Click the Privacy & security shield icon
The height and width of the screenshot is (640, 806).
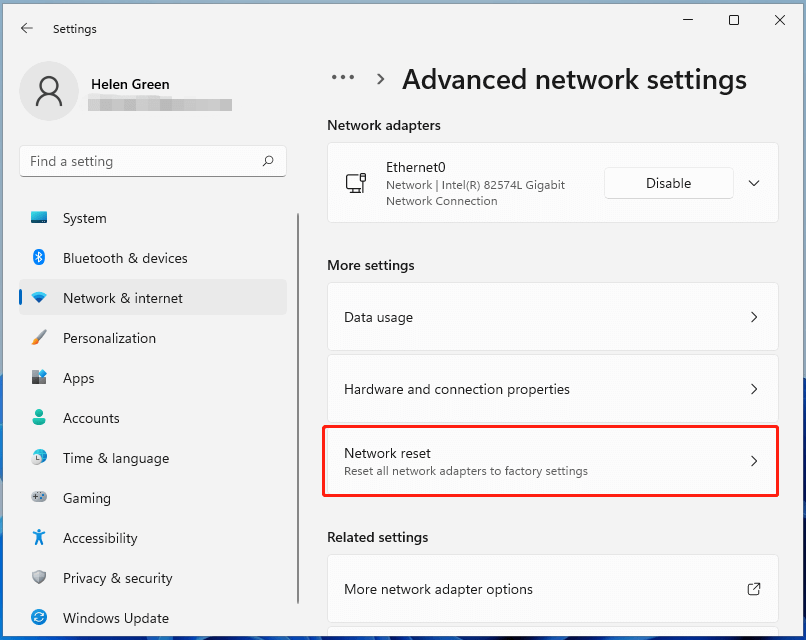point(38,578)
